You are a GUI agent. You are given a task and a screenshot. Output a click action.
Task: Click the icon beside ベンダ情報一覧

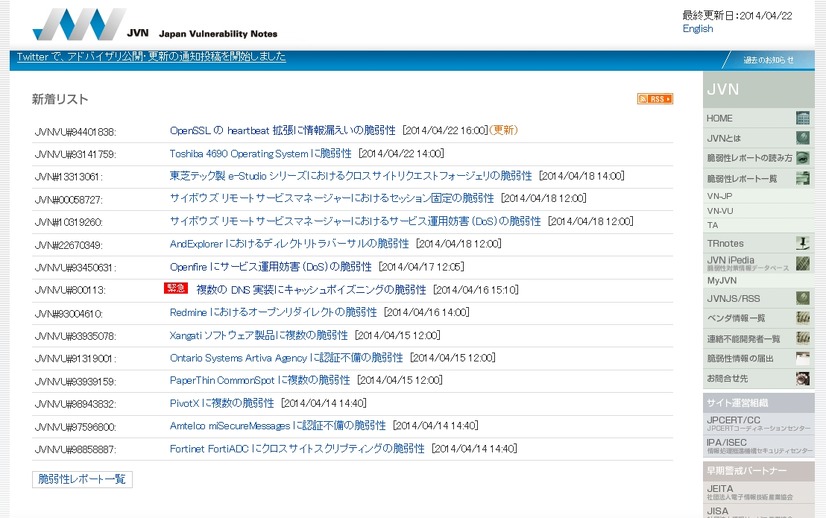[802, 318]
